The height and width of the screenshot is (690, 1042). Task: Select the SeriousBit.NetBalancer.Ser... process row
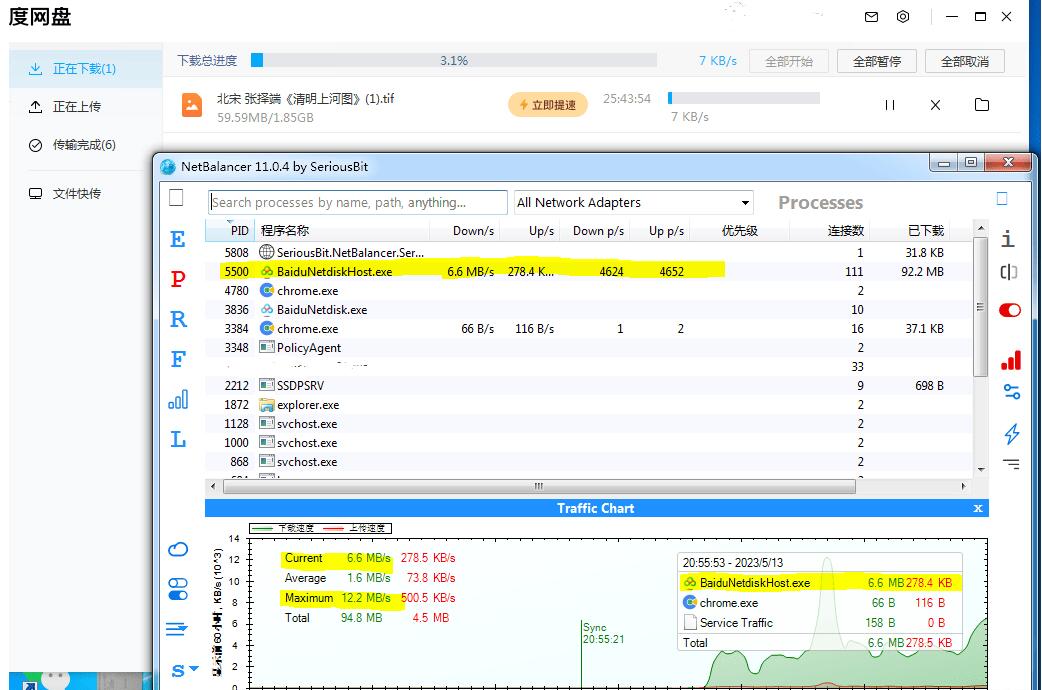point(588,253)
